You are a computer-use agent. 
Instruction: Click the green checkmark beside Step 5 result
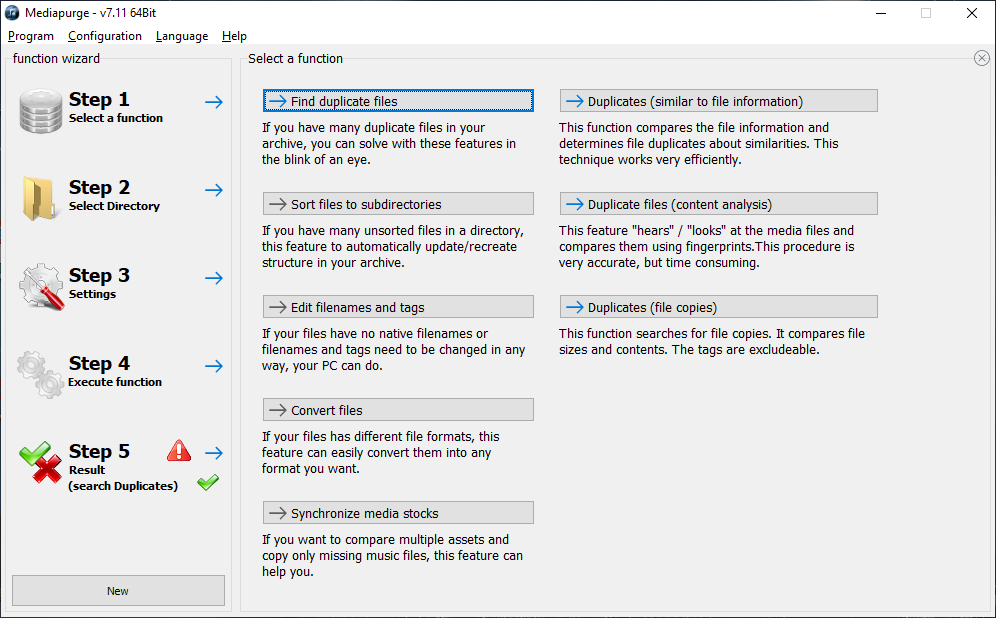click(x=208, y=483)
